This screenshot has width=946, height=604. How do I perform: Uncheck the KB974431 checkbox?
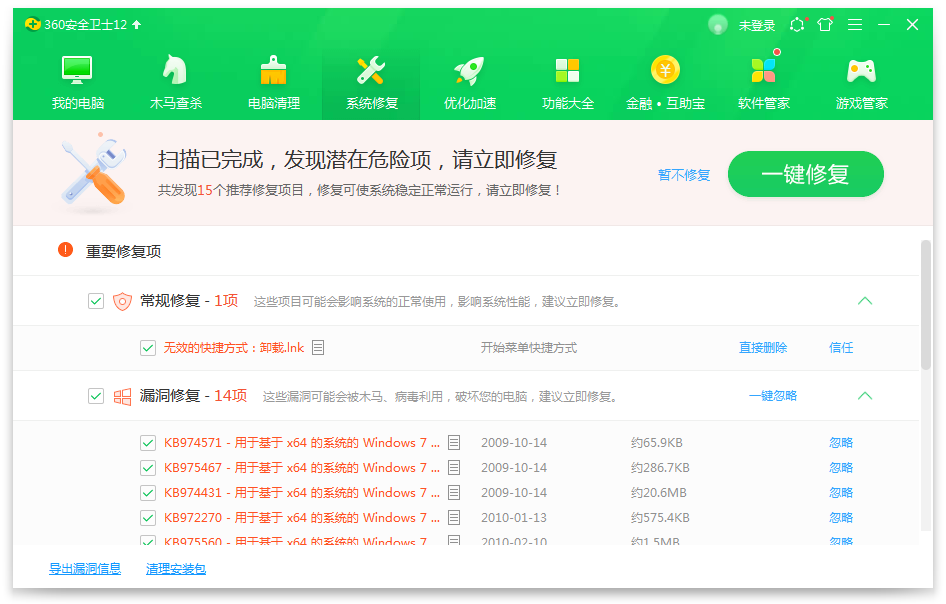point(148,493)
